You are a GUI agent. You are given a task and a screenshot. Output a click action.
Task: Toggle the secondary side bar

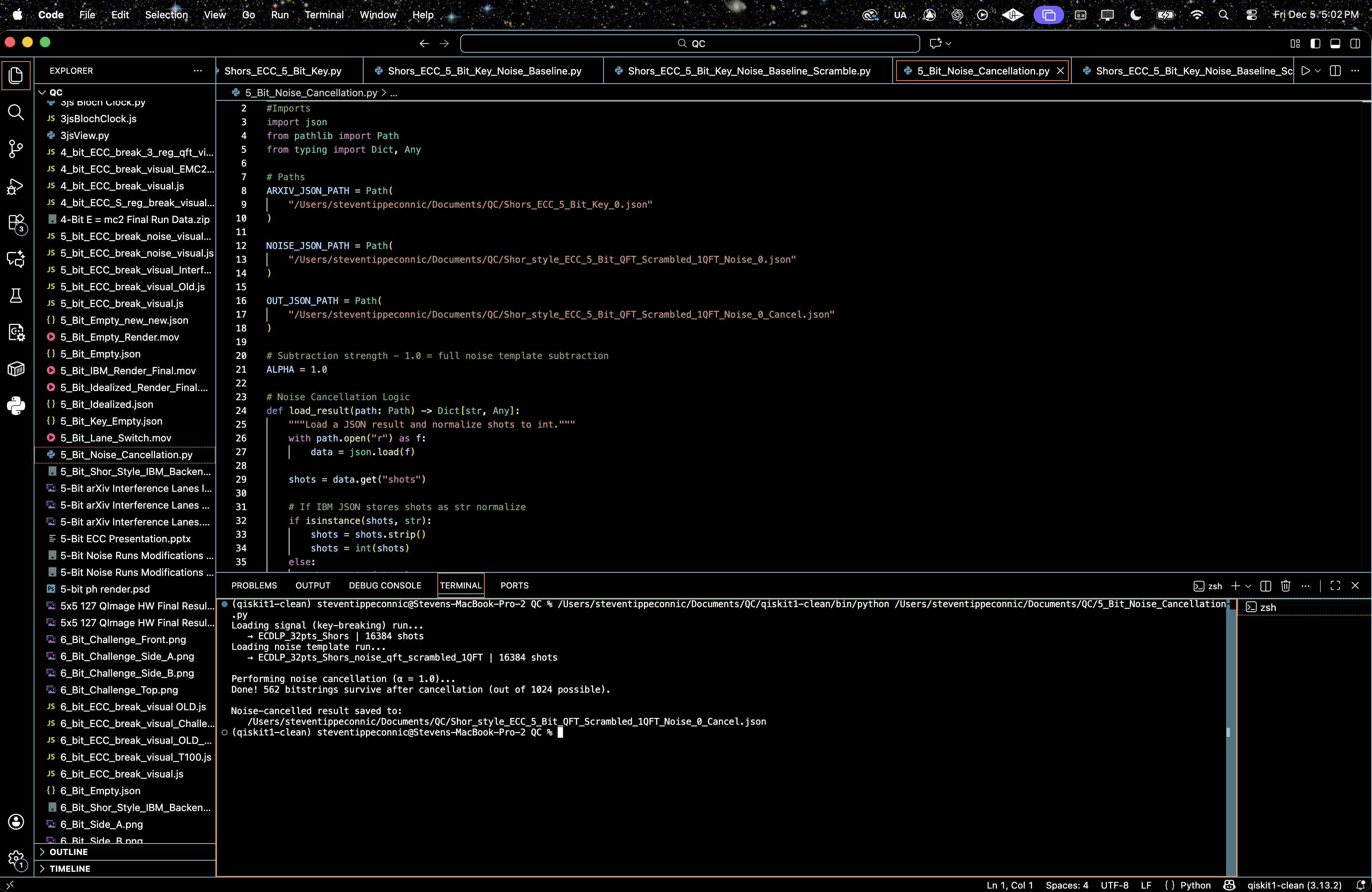[1355, 43]
